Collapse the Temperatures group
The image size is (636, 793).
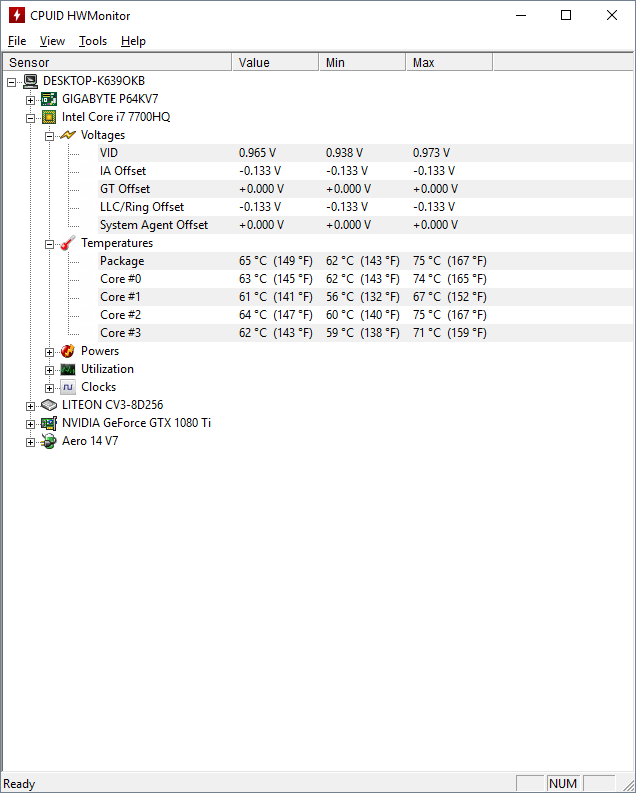click(x=49, y=244)
